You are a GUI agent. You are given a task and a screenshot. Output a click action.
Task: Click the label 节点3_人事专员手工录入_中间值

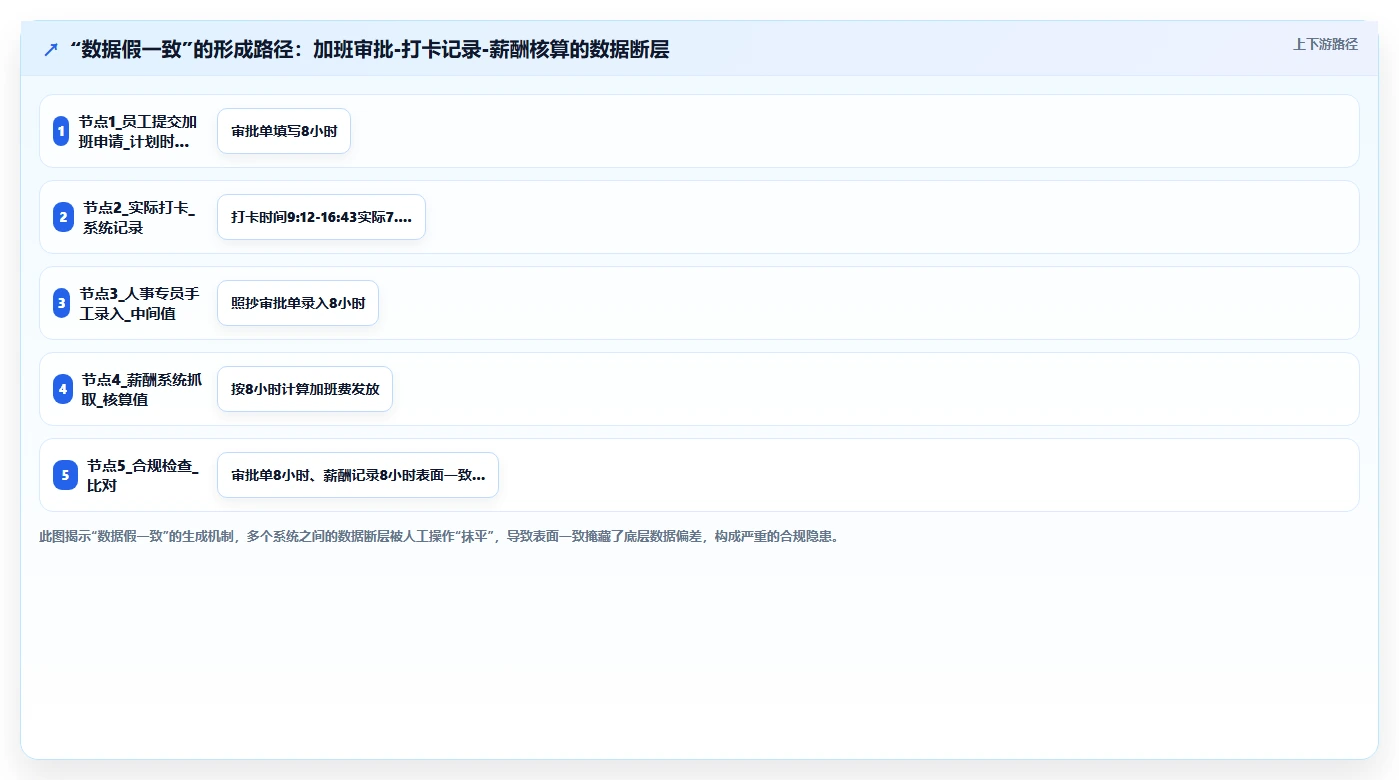(x=139, y=303)
